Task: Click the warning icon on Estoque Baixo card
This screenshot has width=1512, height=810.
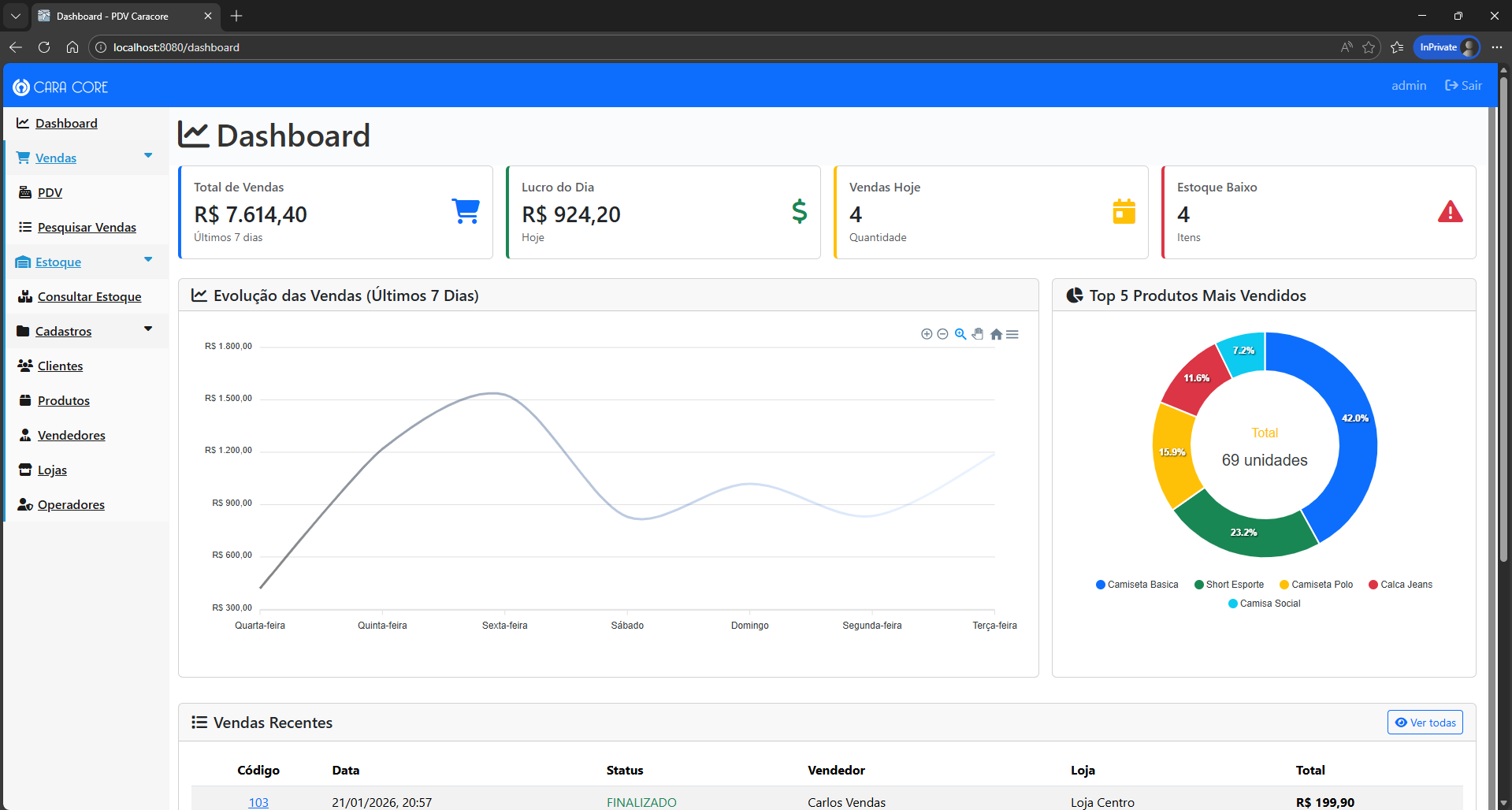Action: coord(1451,210)
